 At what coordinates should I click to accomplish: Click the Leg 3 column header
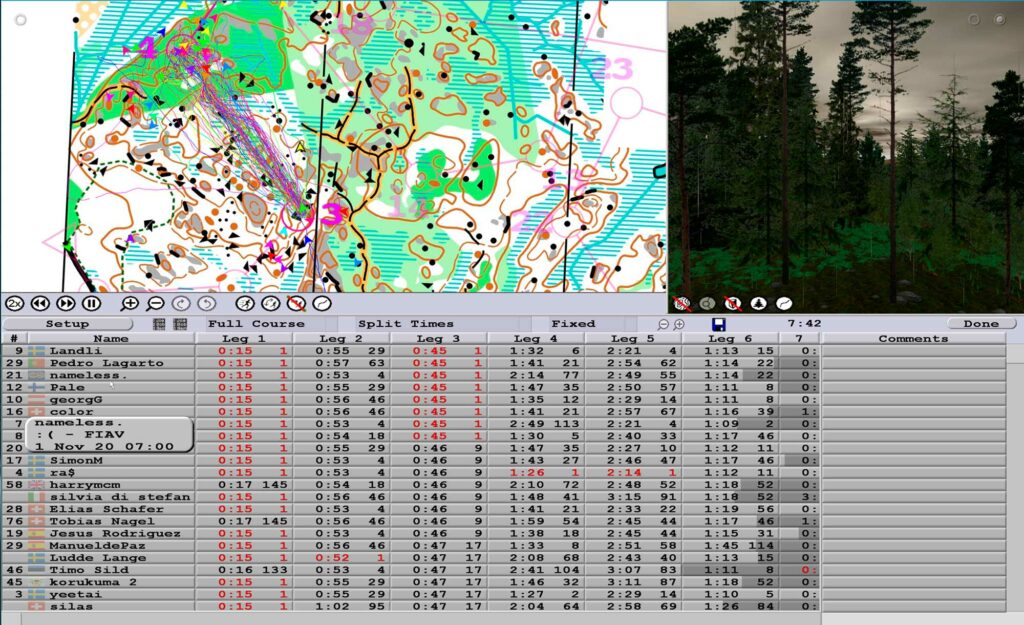[x=438, y=338]
